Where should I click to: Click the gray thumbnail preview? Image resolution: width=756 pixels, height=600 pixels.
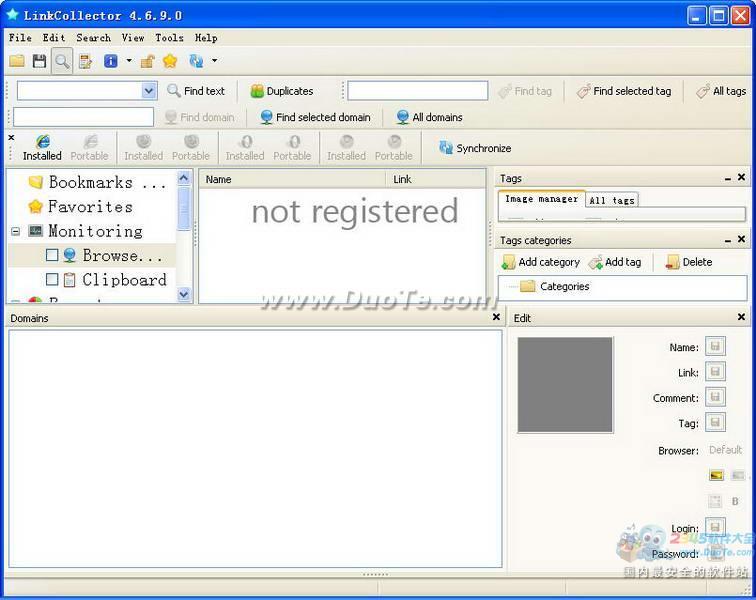click(x=565, y=385)
